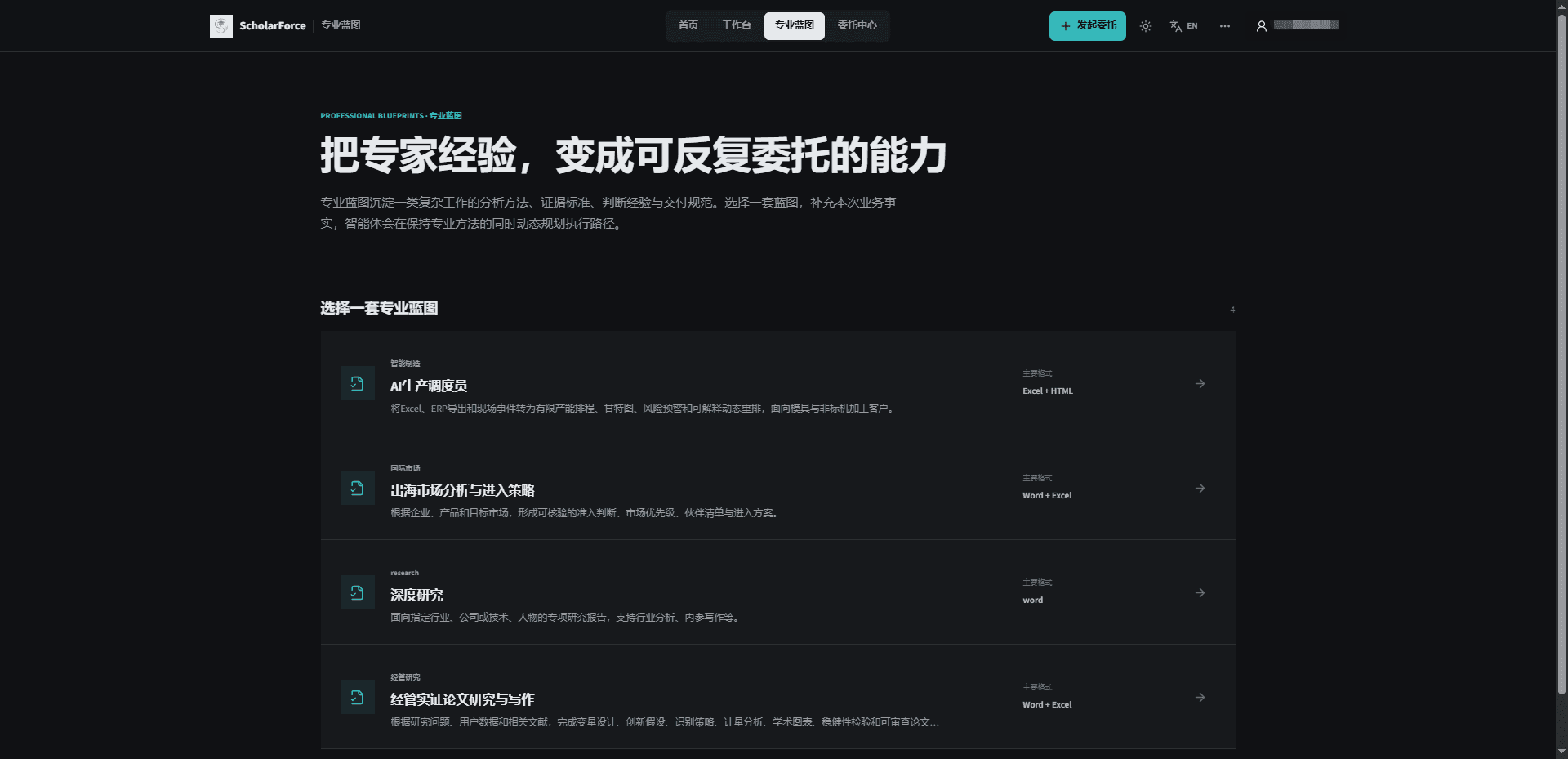Open the 经管实证论文研究与写作 blueprint title
Image resolution: width=1568 pixels, height=759 pixels.
point(462,699)
